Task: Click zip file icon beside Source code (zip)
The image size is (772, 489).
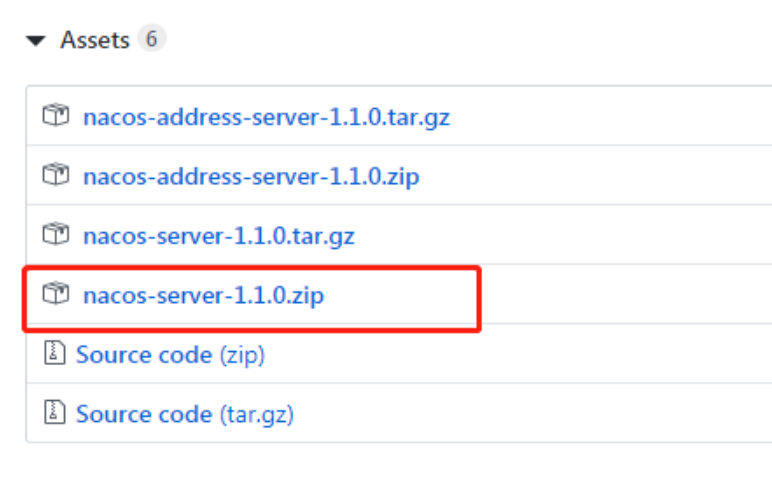Action: (x=55, y=353)
